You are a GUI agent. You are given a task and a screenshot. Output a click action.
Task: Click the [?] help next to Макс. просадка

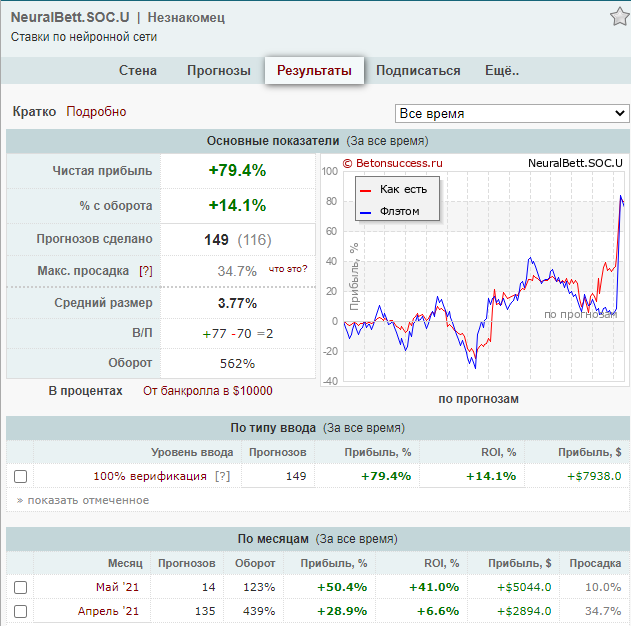click(146, 271)
